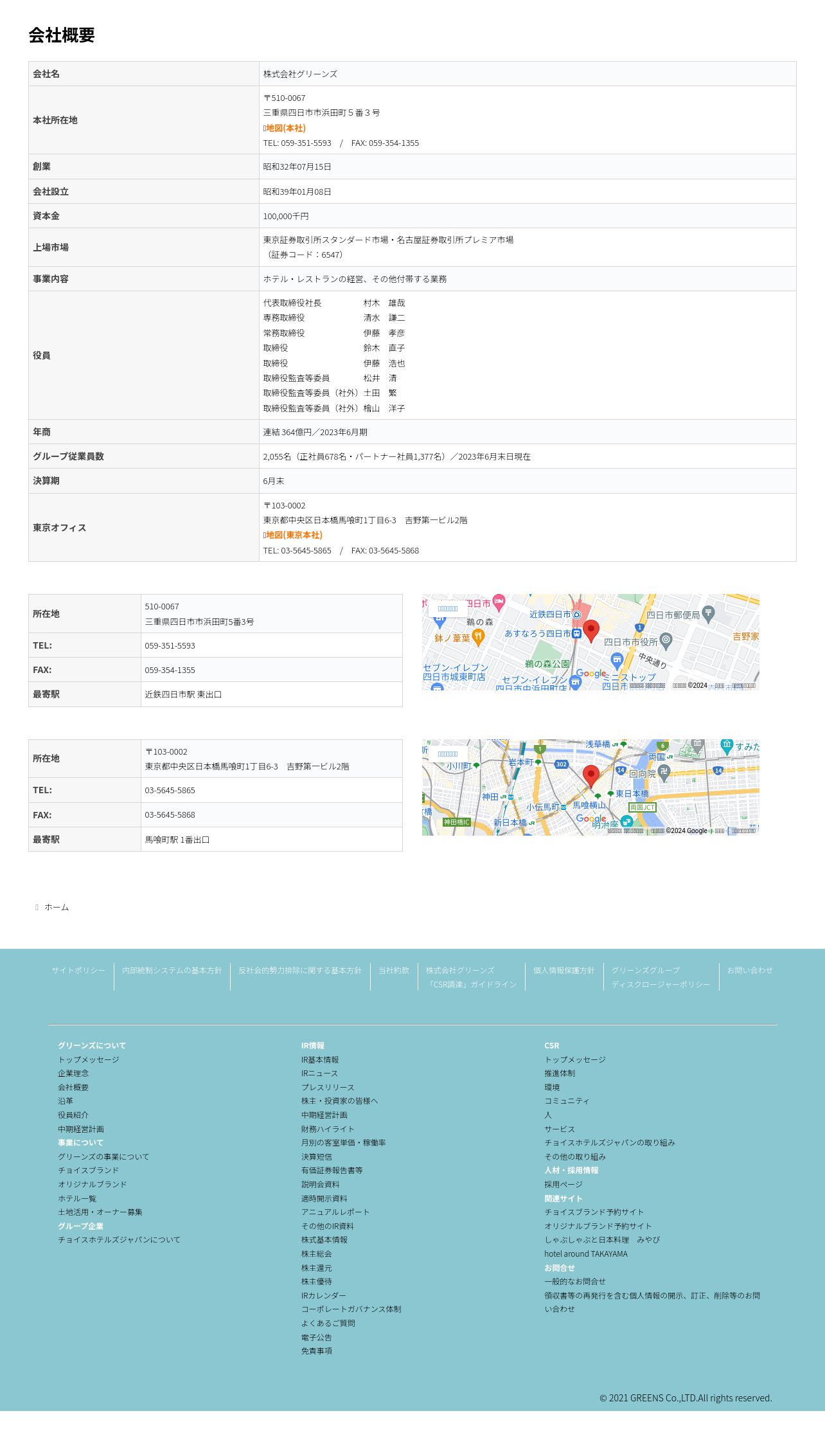Open トップメッセージ under グリーンズについて
Viewport: 825px width, 1456px height.
89,1059
